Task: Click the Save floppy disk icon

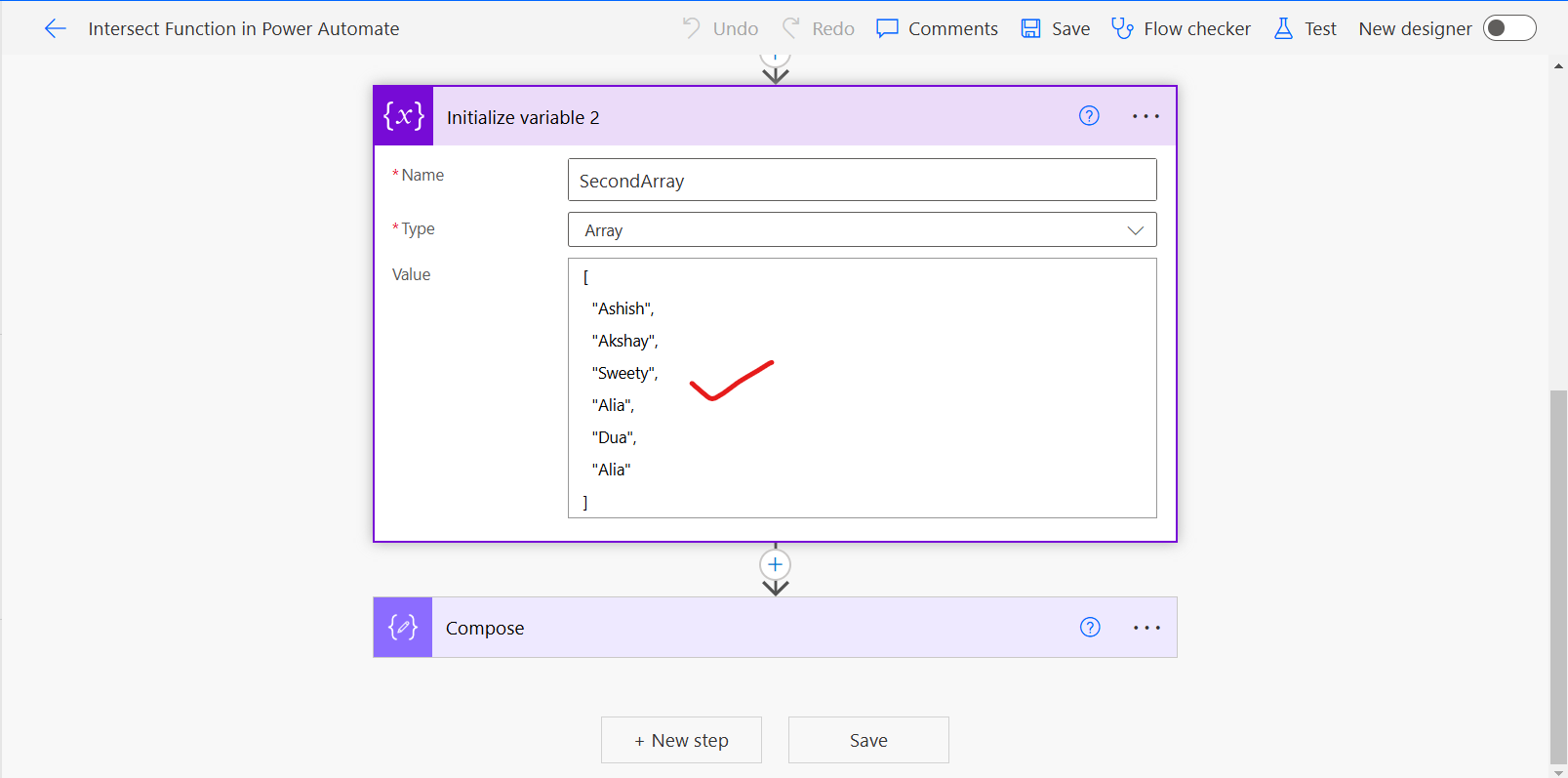Action: point(1030,29)
